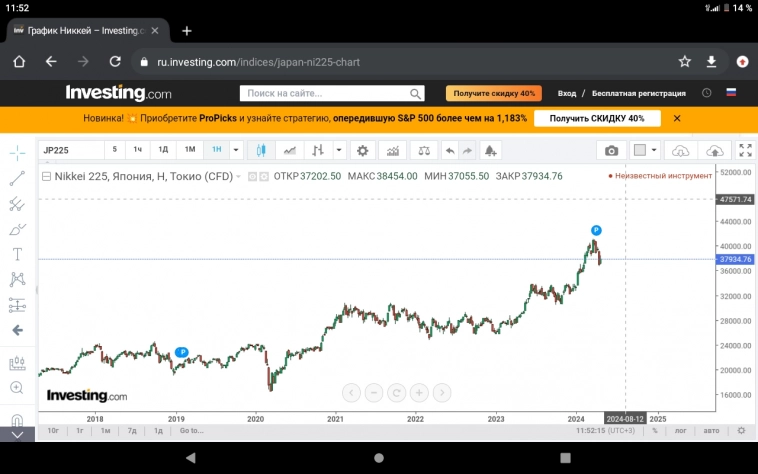Open chart style dropdown next to bars icon
Screen dimensions: 758x474
(340, 150)
